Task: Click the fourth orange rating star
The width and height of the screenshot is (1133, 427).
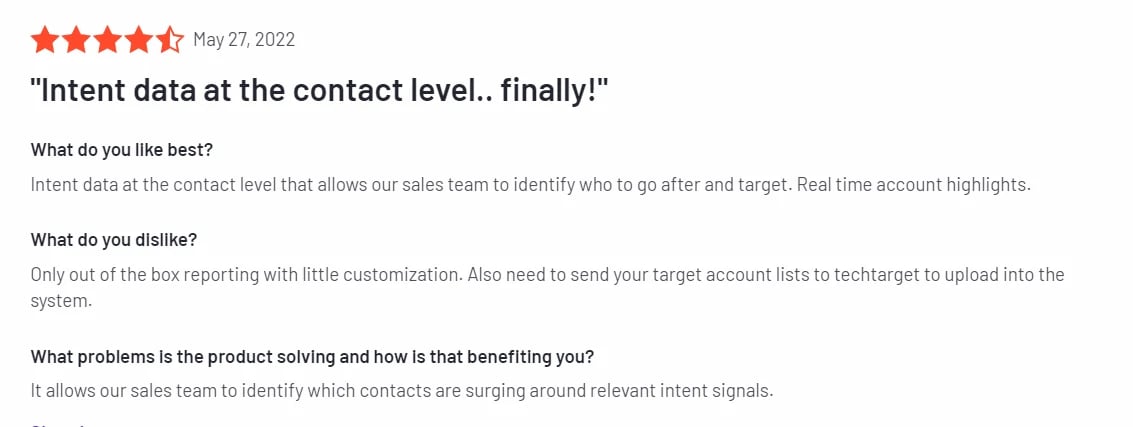Action: pyautogui.click(x=138, y=40)
